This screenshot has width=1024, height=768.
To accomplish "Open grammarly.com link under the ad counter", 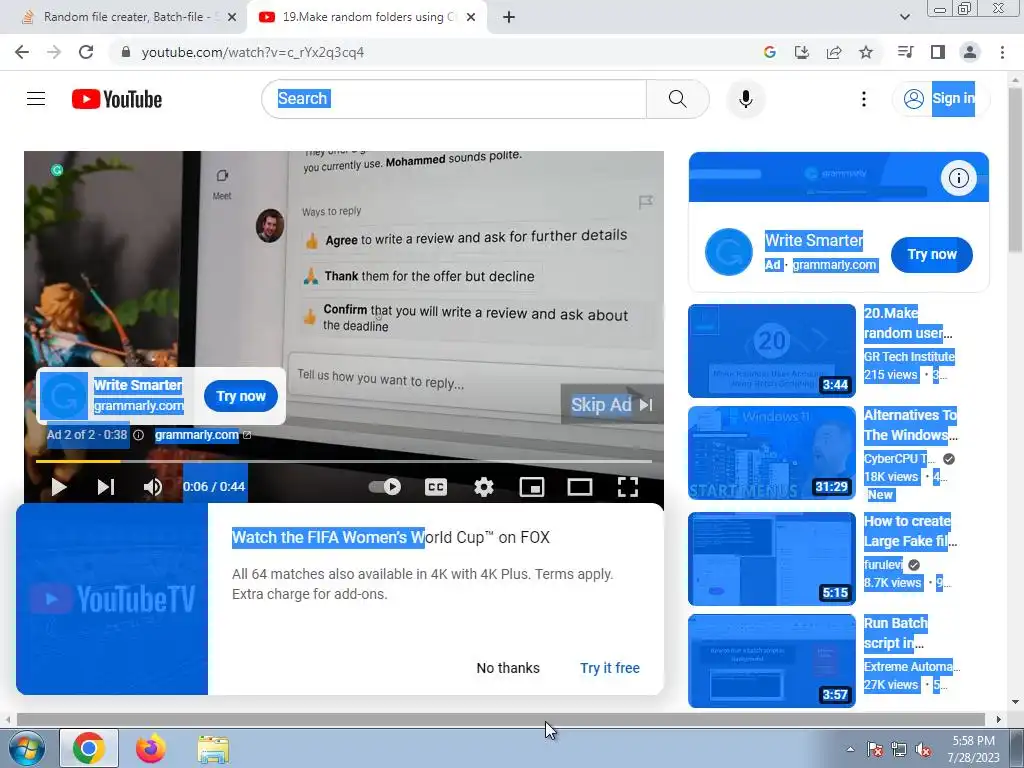I will coord(202,435).
